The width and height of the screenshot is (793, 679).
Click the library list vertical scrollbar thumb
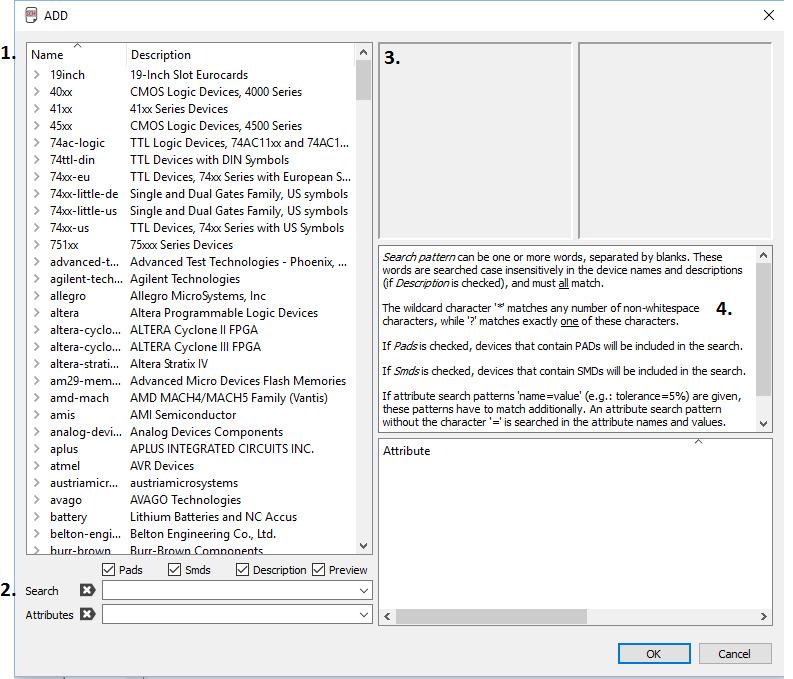[363, 80]
